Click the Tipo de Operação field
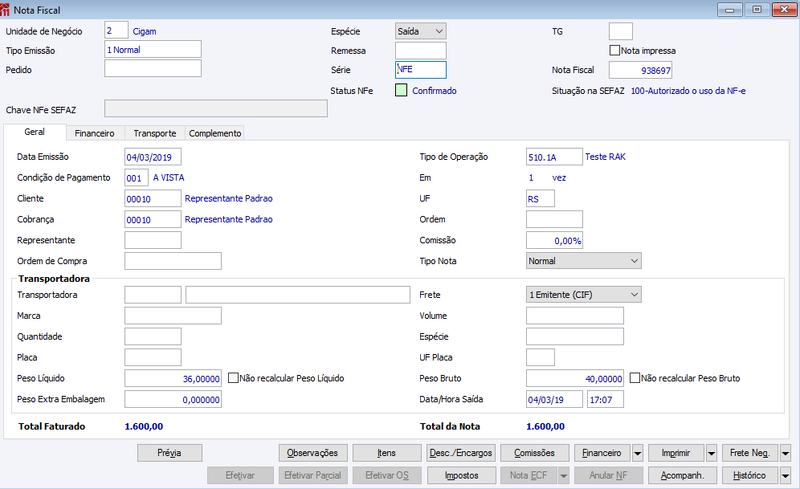 [x=554, y=157]
